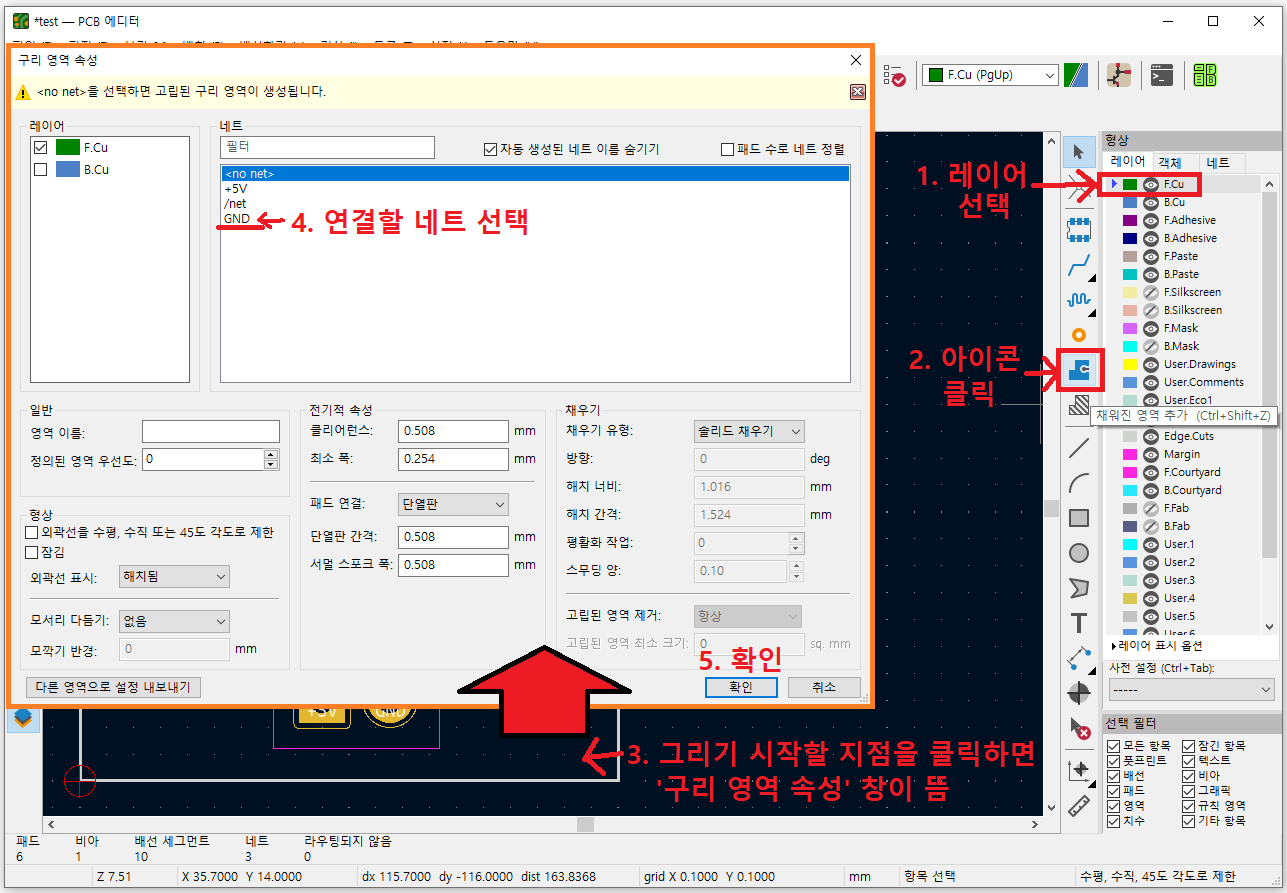Switch to the 네트 tab

point(1218,162)
